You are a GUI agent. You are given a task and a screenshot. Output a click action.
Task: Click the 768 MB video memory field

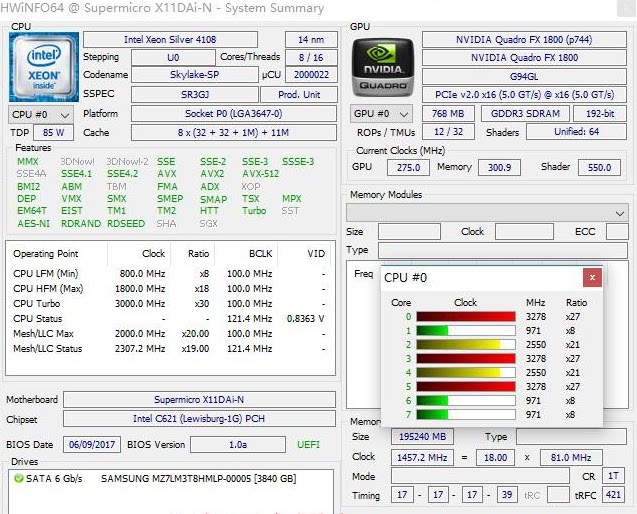[448, 113]
